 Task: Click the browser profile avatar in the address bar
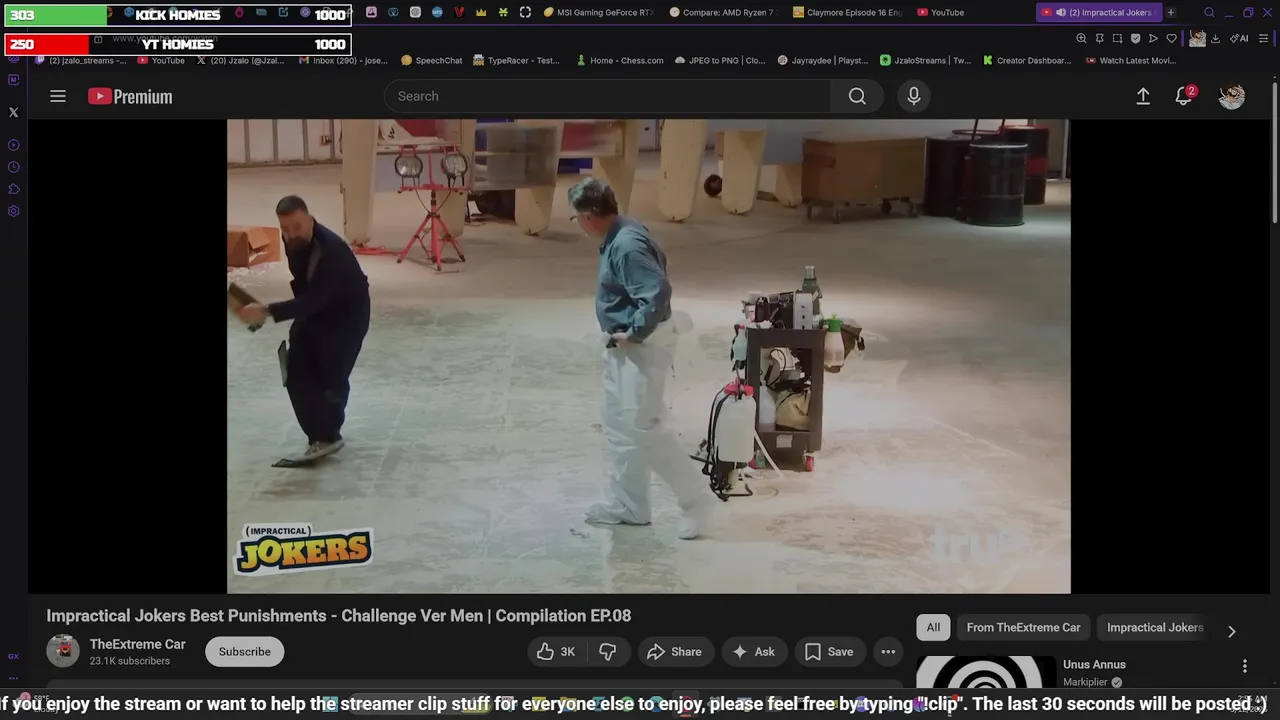click(x=1197, y=38)
